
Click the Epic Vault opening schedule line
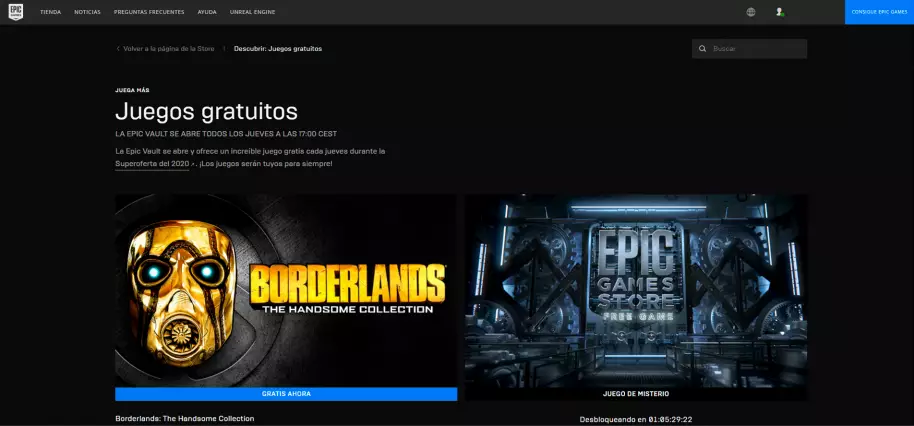coord(226,133)
